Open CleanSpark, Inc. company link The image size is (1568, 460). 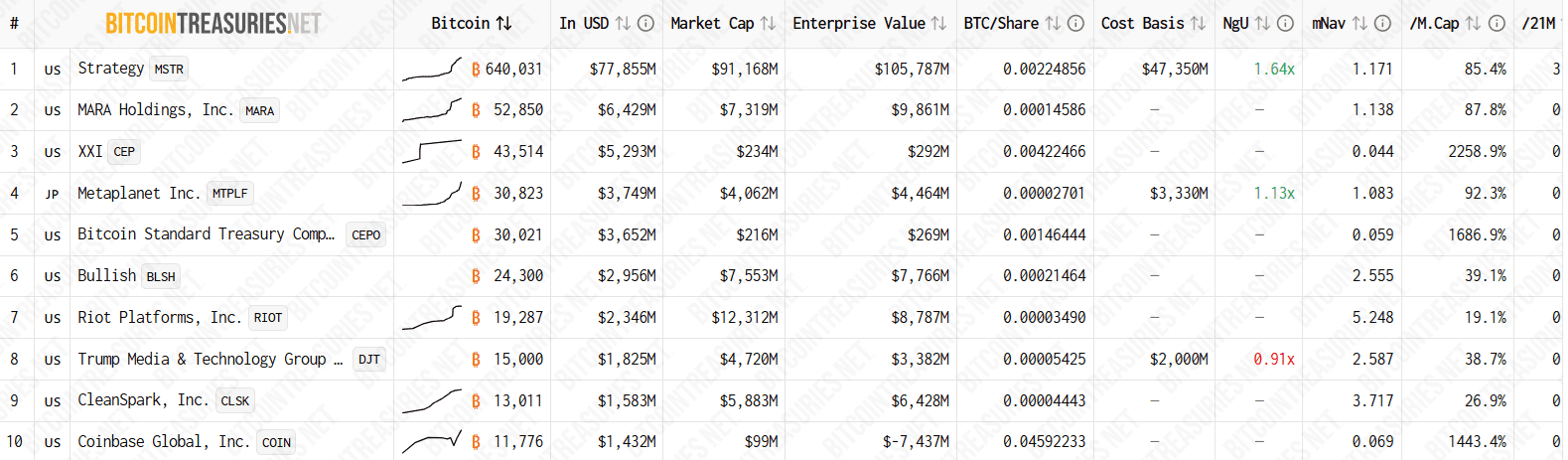pyautogui.click(x=143, y=399)
